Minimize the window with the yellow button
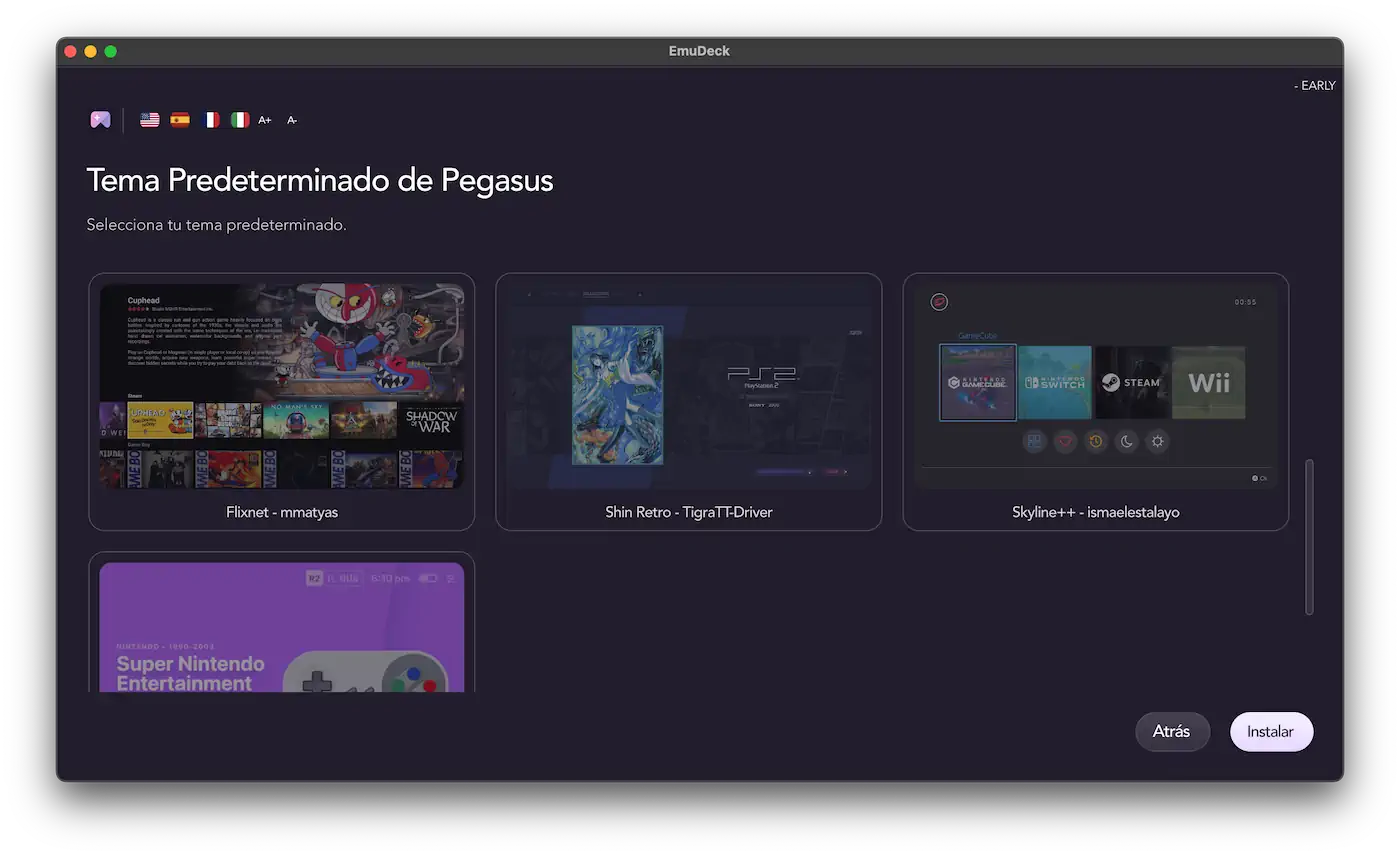Image resolution: width=1400 pixels, height=856 pixels. [90, 51]
